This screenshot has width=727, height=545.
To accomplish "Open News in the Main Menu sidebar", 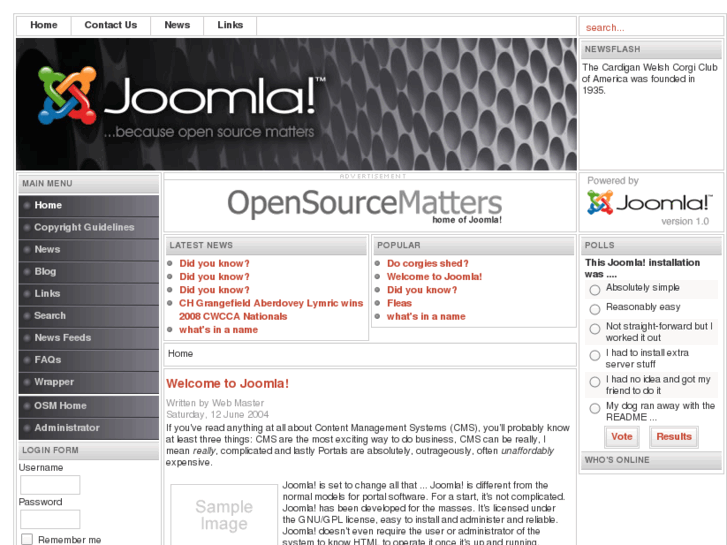I will pos(89,250).
